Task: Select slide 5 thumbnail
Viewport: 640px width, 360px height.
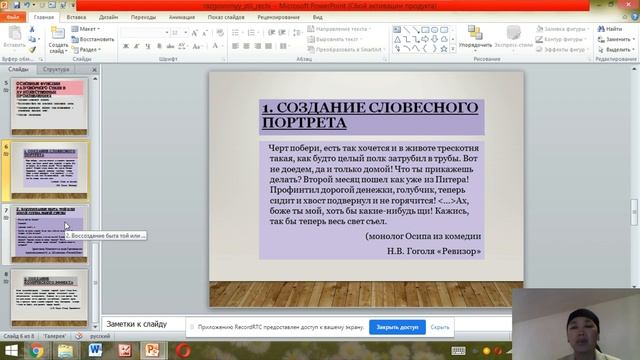Action: click(x=49, y=107)
